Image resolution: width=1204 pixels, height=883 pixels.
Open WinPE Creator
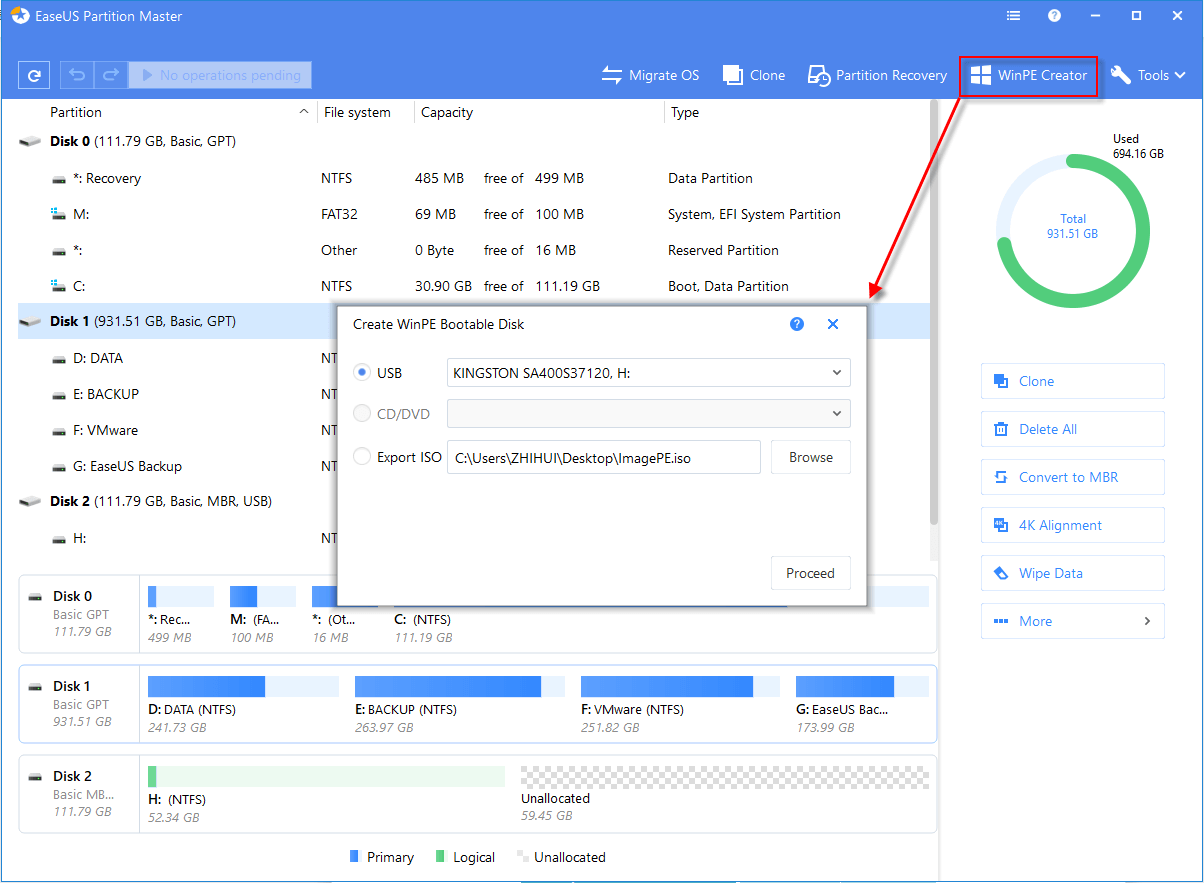pos(1029,75)
